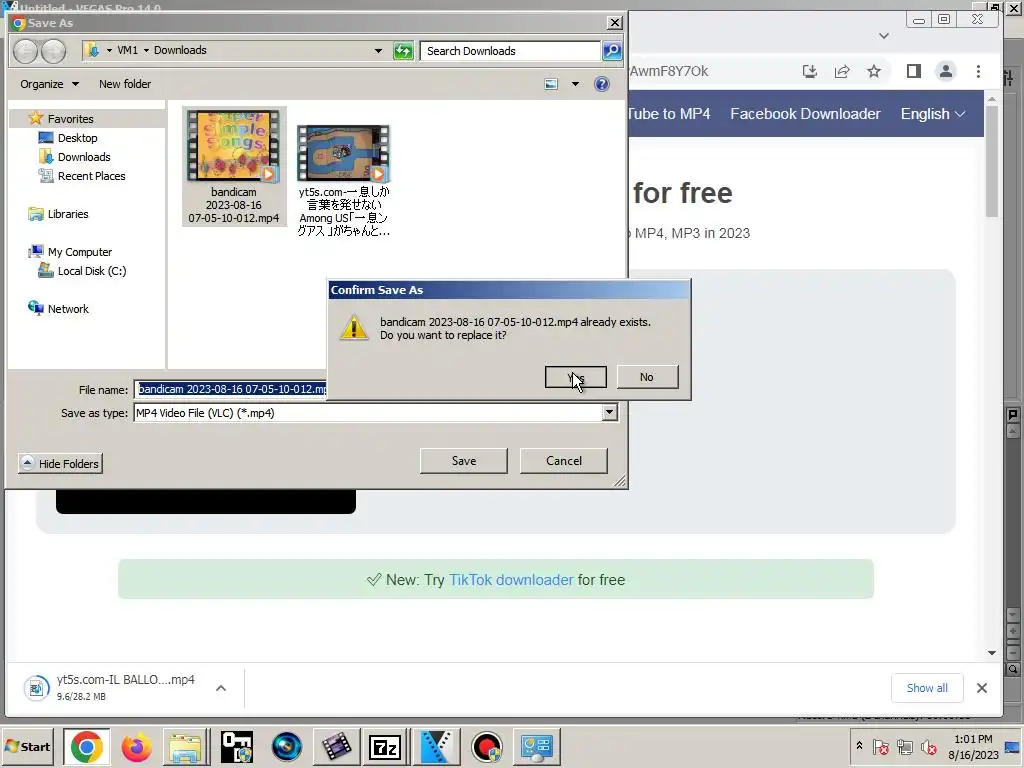This screenshot has width=1024, height=768.
Task: Open the TikTok downloader link
Action: click(x=511, y=580)
